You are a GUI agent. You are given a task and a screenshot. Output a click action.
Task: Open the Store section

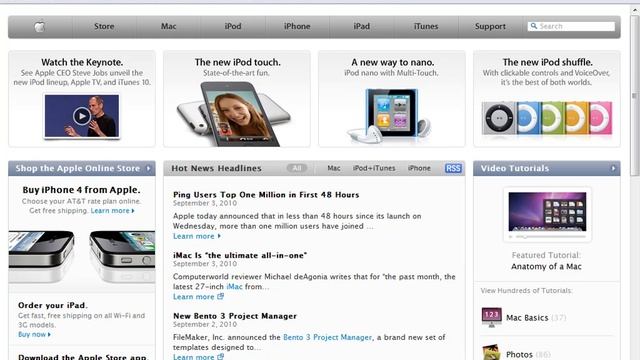[104, 26]
